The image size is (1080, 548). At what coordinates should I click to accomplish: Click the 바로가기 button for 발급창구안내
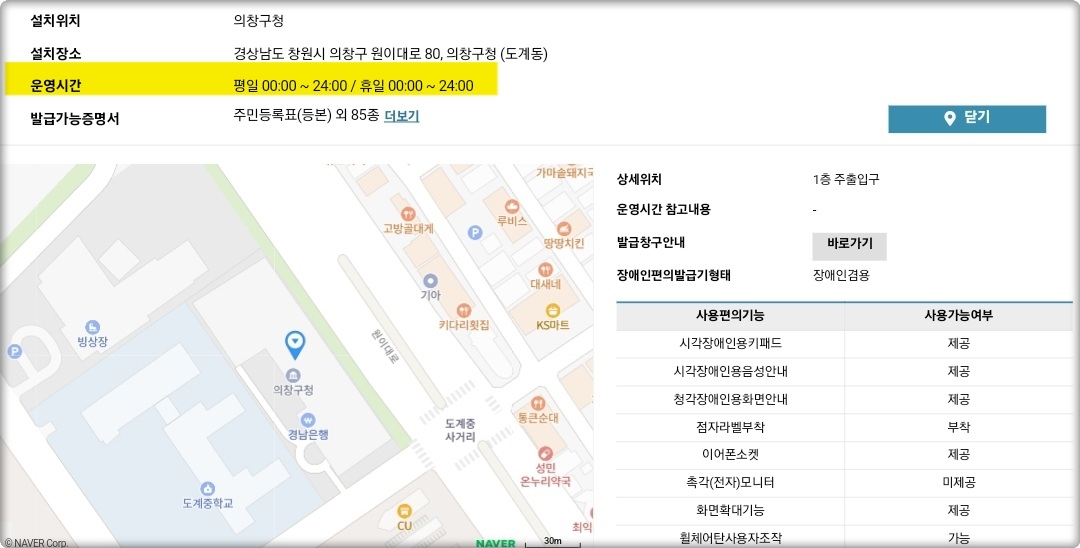coord(849,244)
